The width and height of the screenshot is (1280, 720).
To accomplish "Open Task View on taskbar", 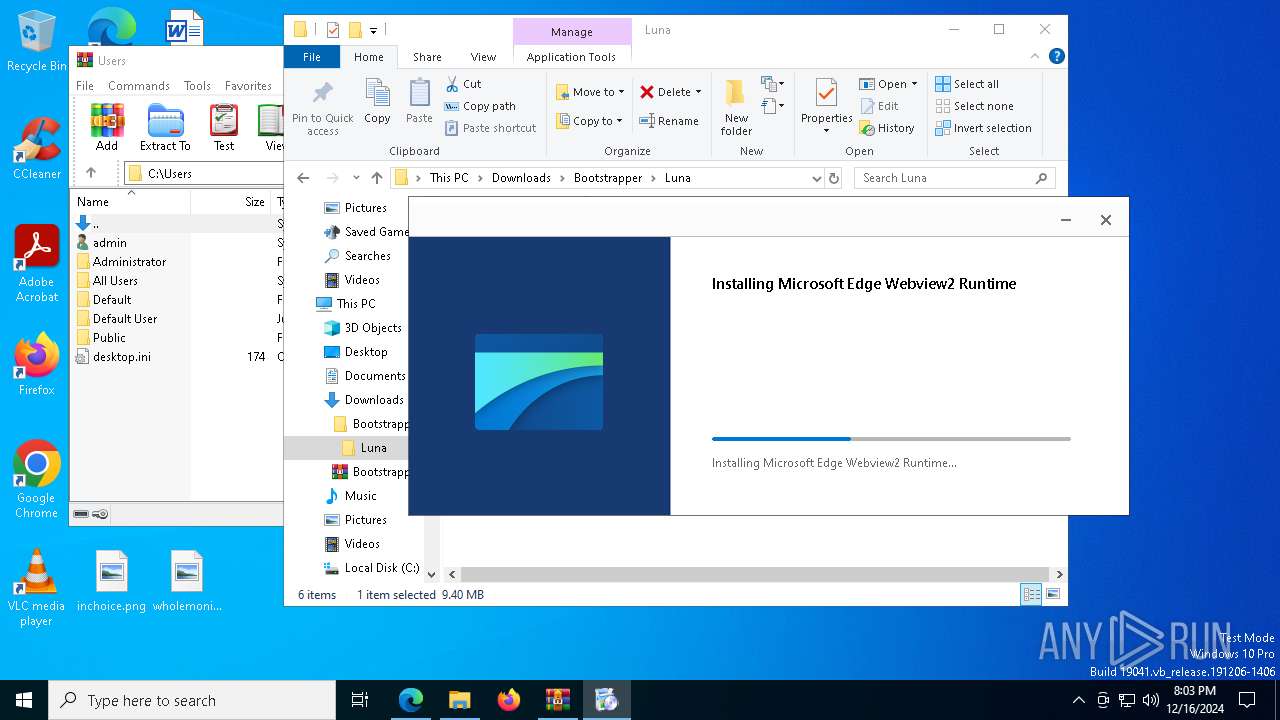I will pyautogui.click(x=360, y=700).
